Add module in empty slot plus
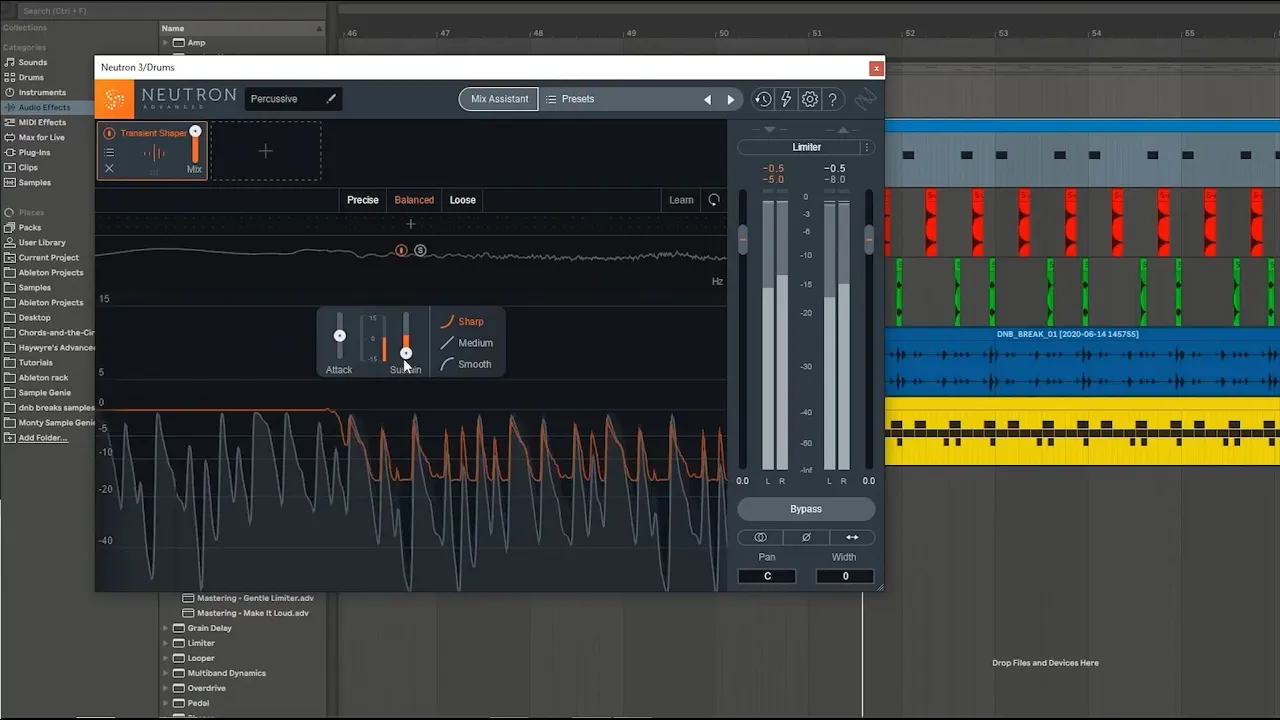The image size is (1280, 720). pyautogui.click(x=265, y=151)
